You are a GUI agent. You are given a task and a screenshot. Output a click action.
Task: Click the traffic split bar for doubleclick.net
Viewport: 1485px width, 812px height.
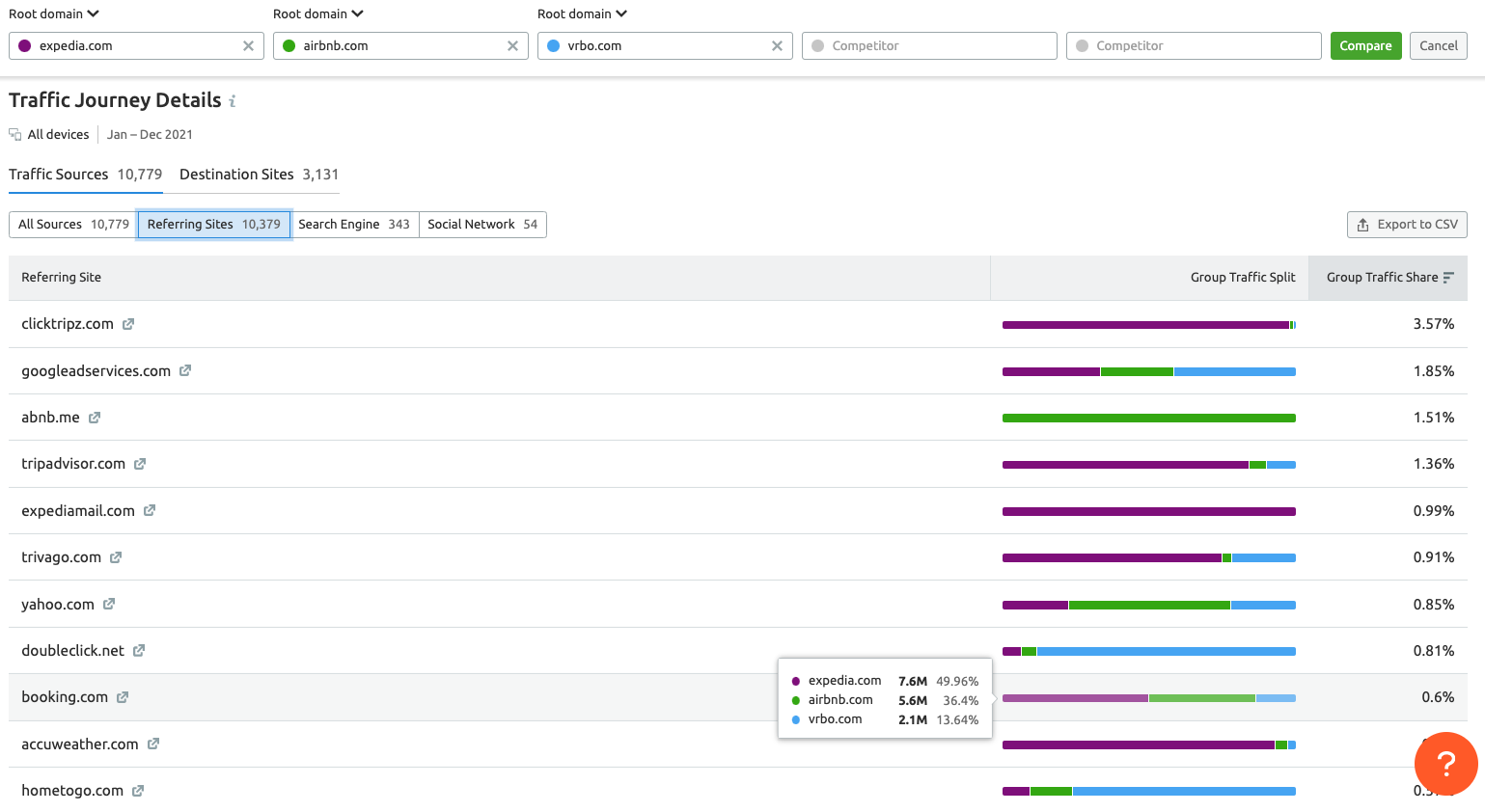pos(1149,652)
